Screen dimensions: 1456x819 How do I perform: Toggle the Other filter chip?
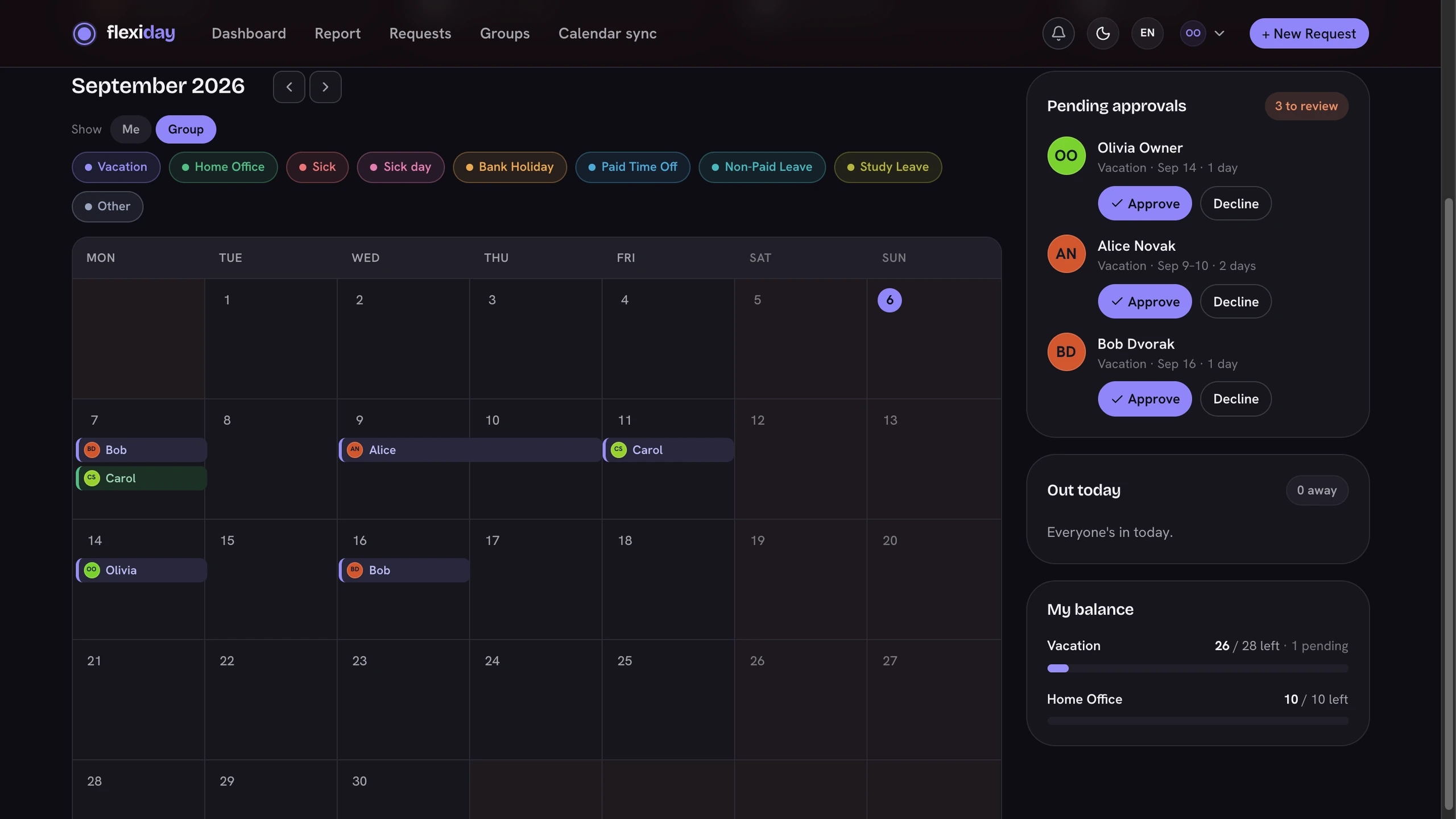coord(107,206)
